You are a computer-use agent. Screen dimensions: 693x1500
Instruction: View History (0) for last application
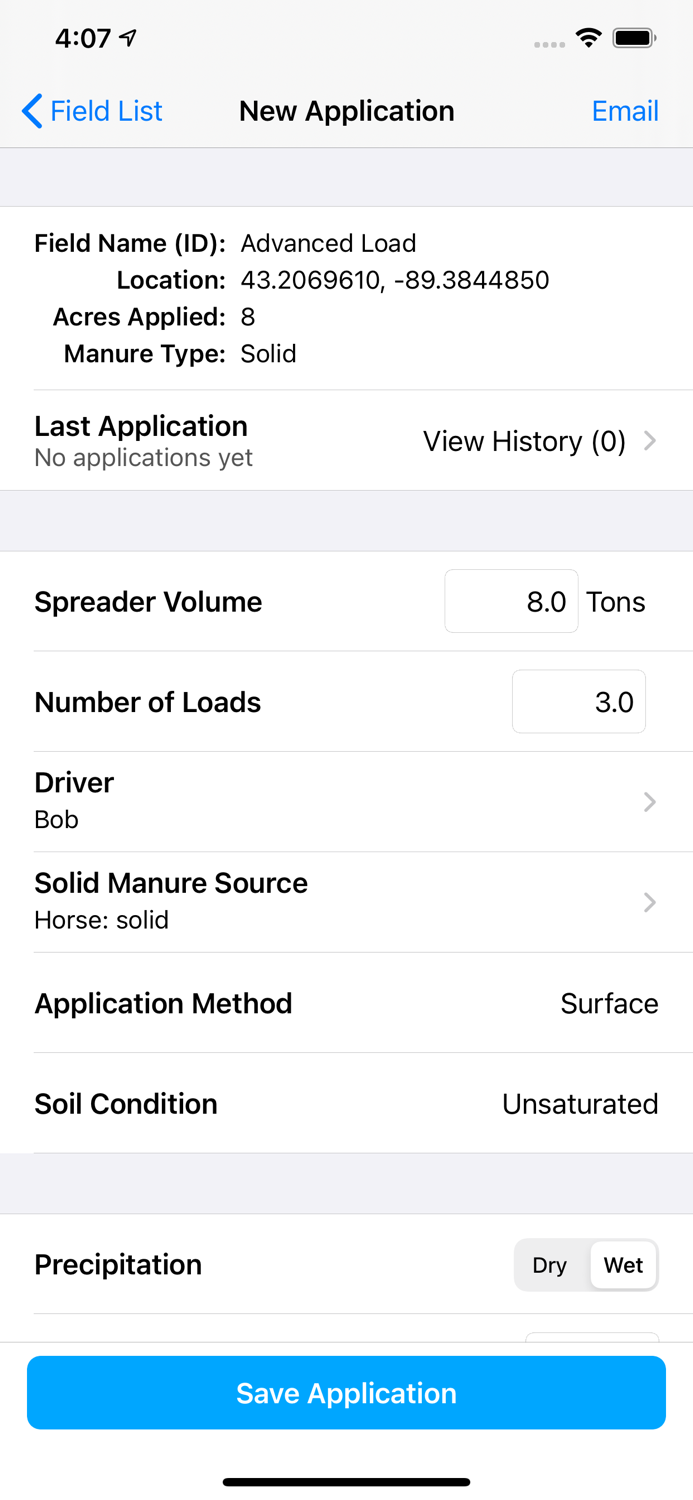(x=524, y=441)
